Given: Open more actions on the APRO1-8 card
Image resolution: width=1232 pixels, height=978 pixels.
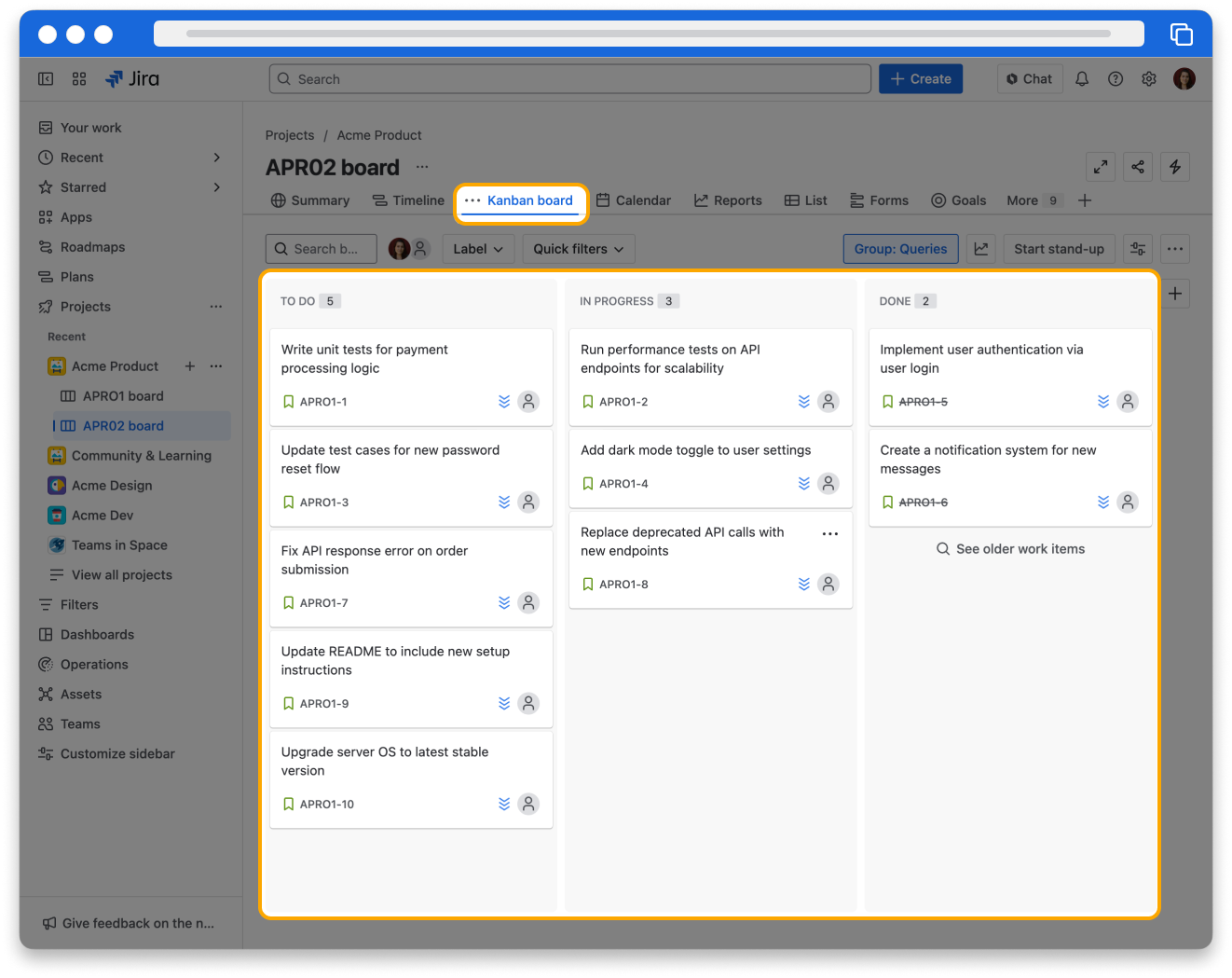Looking at the screenshot, I should coord(830,534).
